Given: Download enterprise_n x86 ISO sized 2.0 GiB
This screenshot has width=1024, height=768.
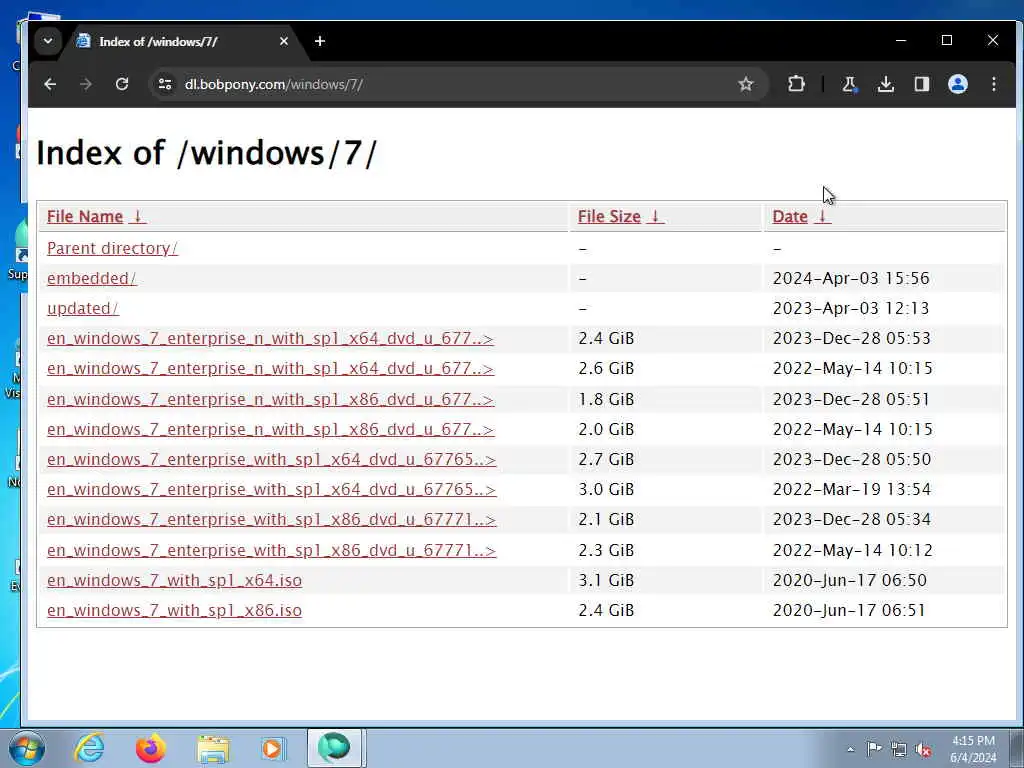Looking at the screenshot, I should click(x=270, y=429).
